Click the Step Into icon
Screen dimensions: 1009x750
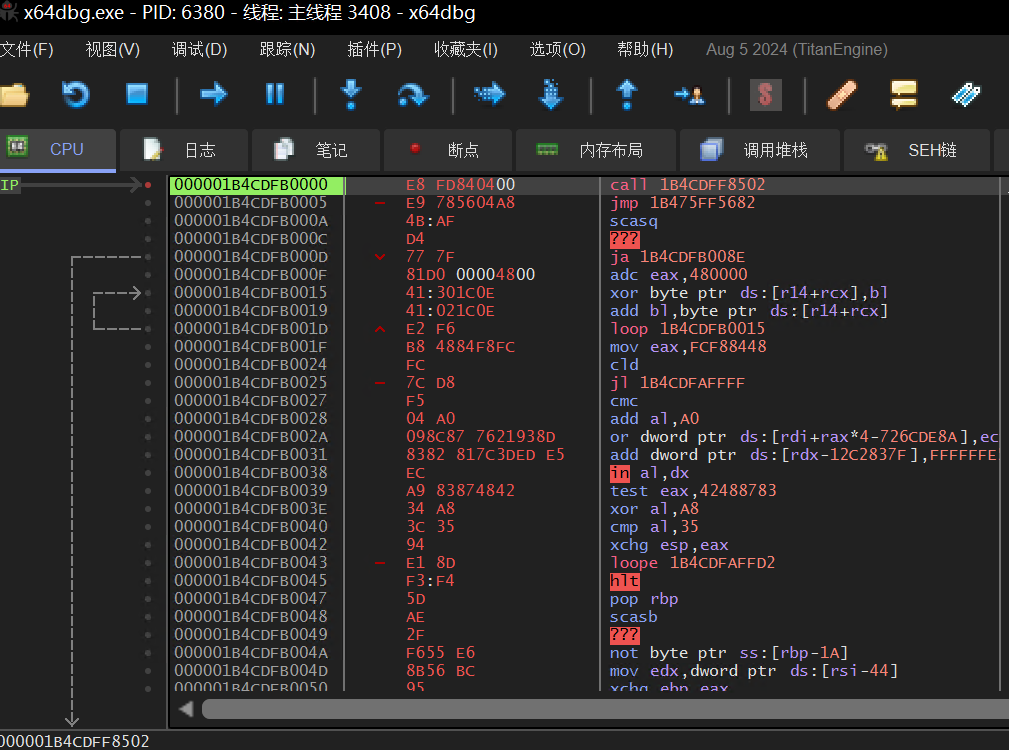[350, 95]
